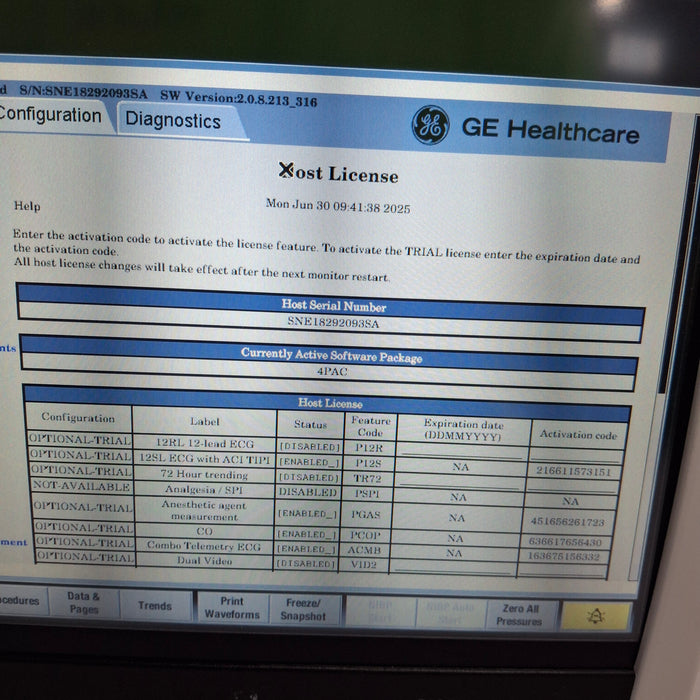Click the GE Healthcare logo icon
Screen dimensions: 700x700
pyautogui.click(x=430, y=125)
